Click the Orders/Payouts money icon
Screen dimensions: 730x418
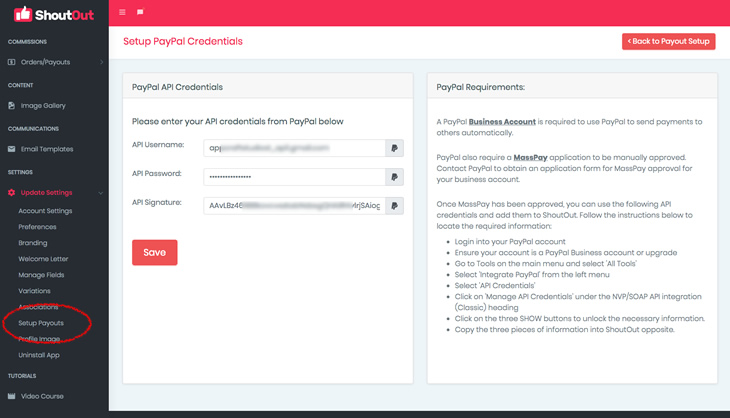point(12,62)
